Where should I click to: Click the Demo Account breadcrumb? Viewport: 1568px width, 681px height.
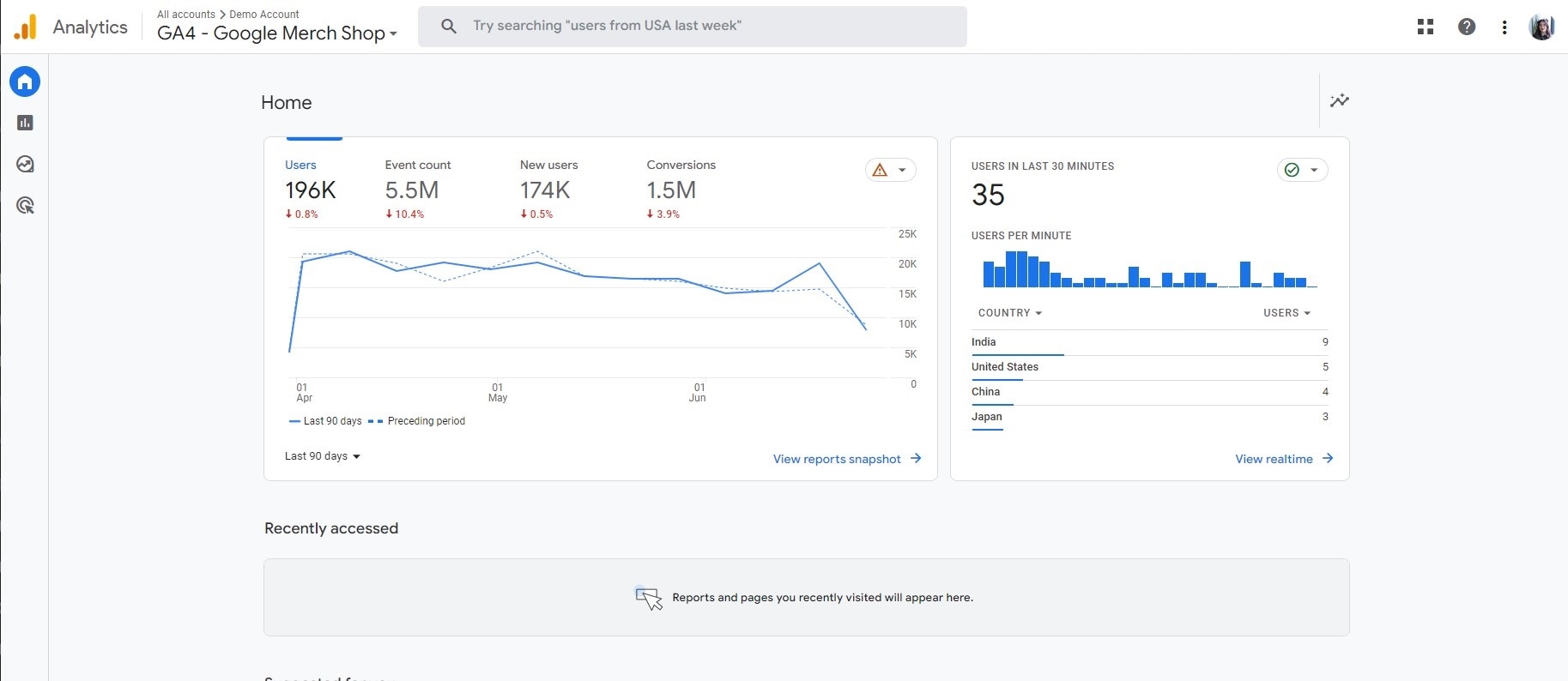[x=264, y=15]
